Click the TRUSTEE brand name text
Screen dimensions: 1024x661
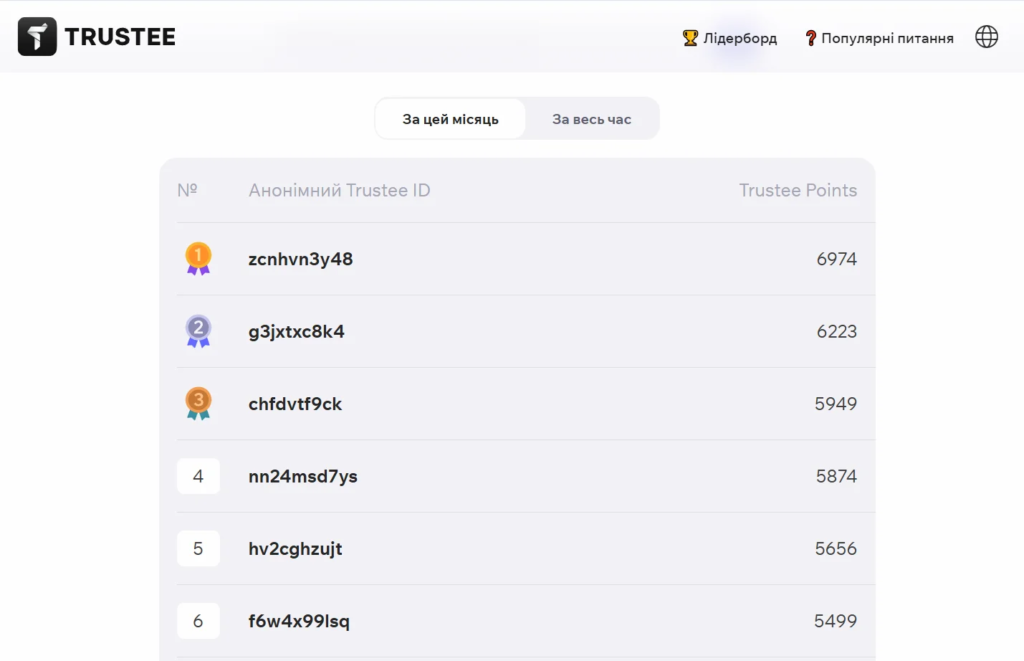point(120,37)
